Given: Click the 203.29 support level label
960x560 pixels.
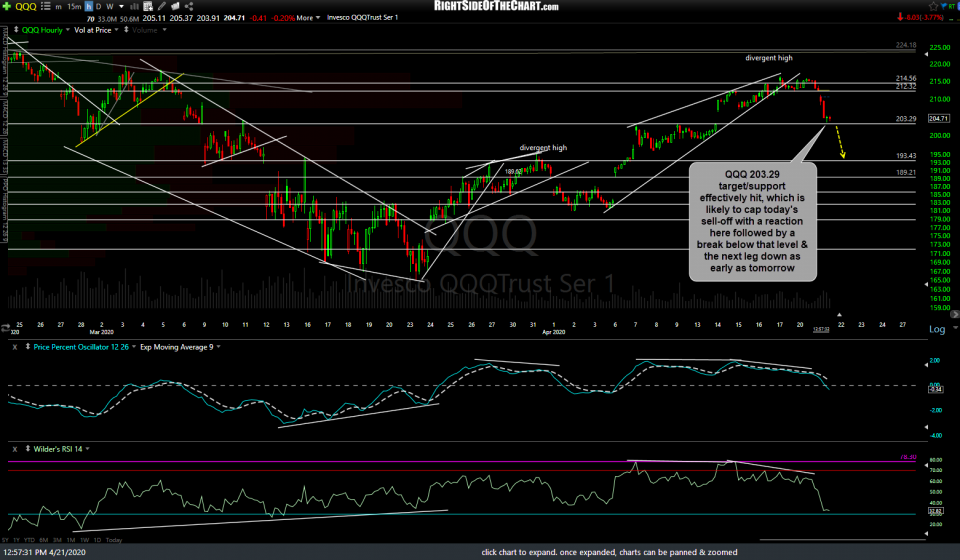Looking at the screenshot, I should coord(906,119).
